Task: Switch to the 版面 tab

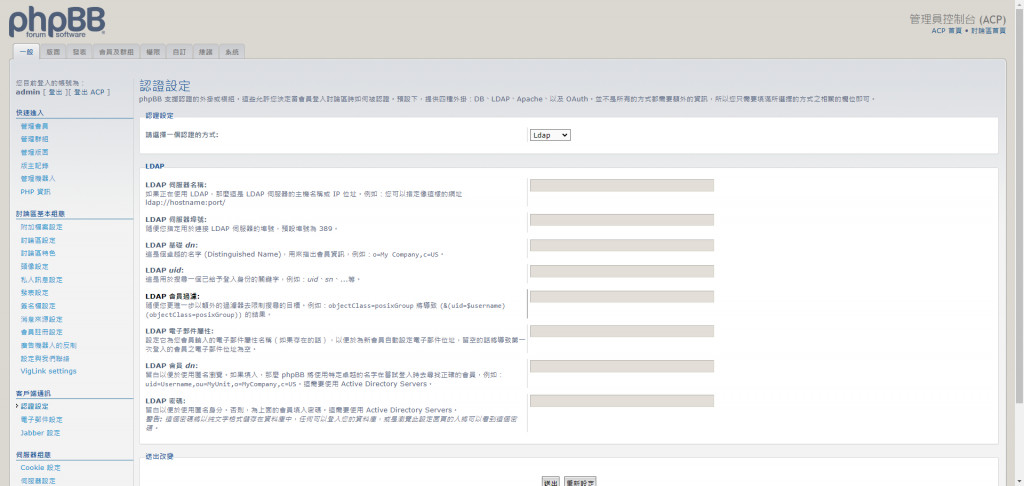Action: 54,52
